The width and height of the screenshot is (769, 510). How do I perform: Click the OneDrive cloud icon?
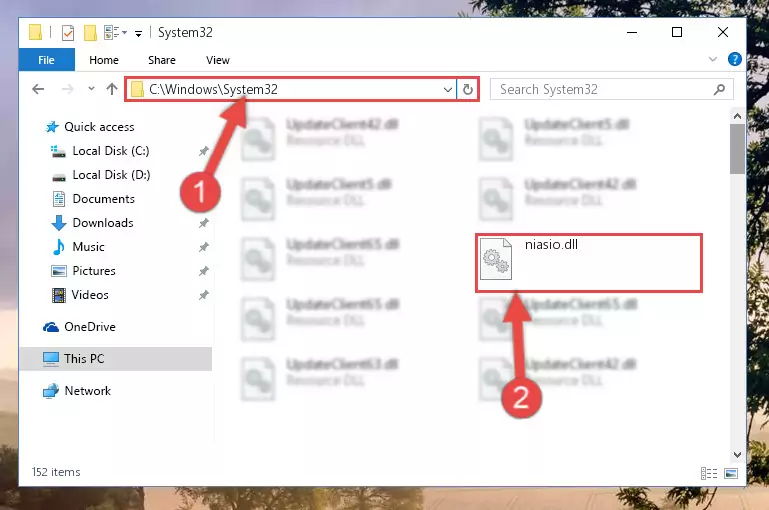coord(51,327)
